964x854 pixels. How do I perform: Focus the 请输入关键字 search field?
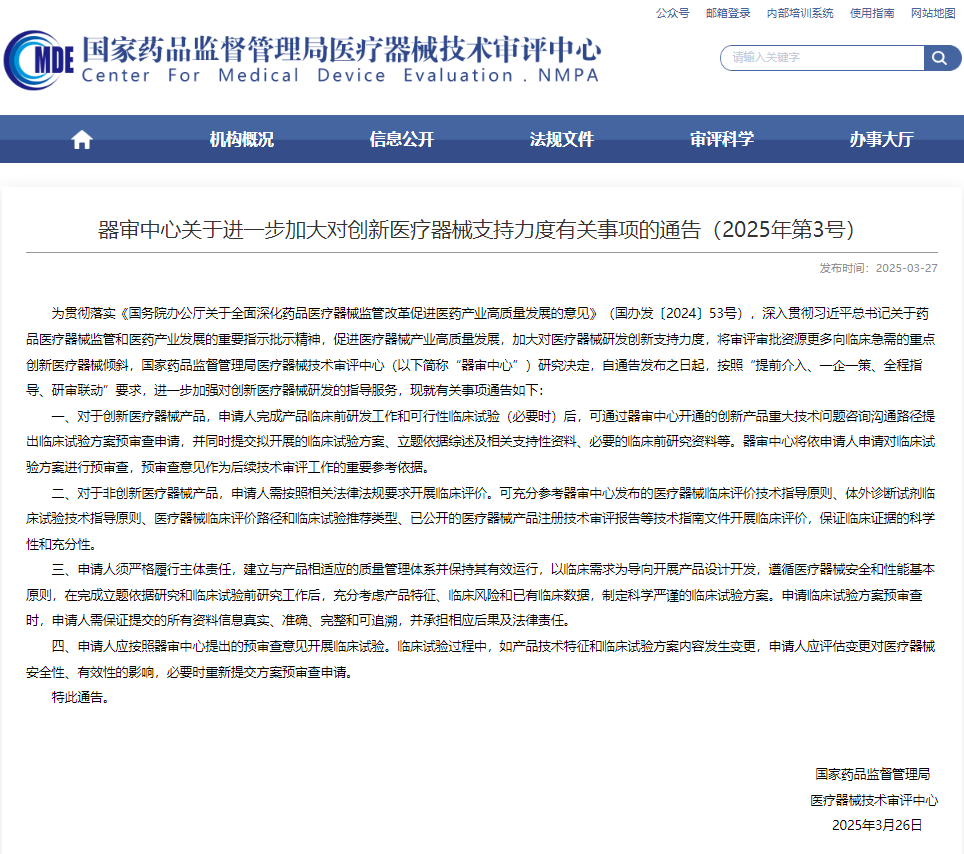click(823, 58)
